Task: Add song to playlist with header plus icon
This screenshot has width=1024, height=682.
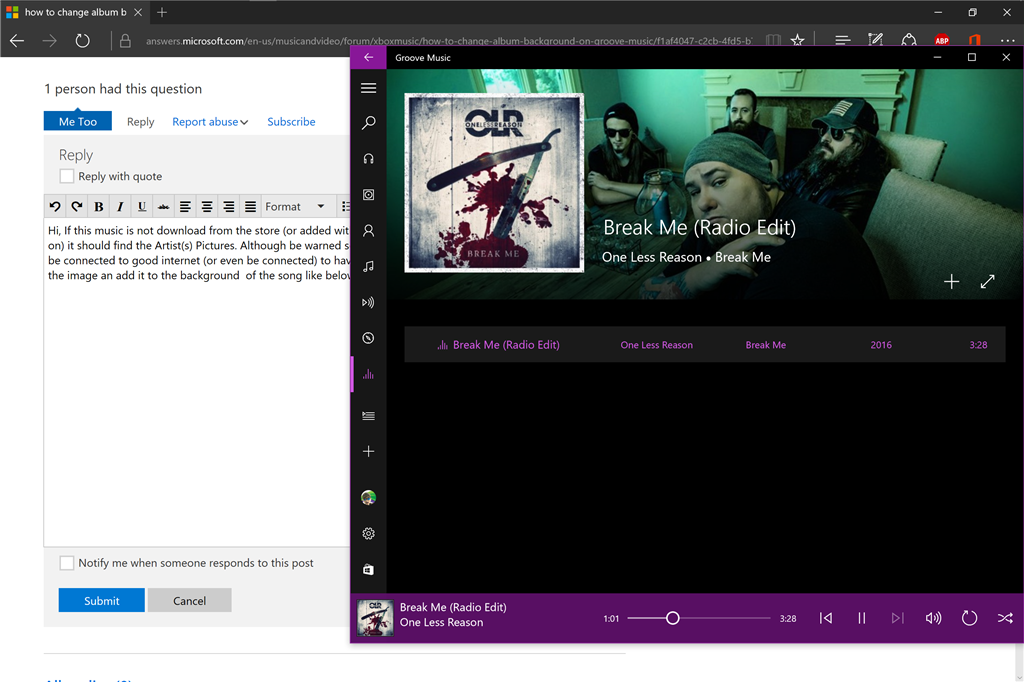Action: coord(952,282)
